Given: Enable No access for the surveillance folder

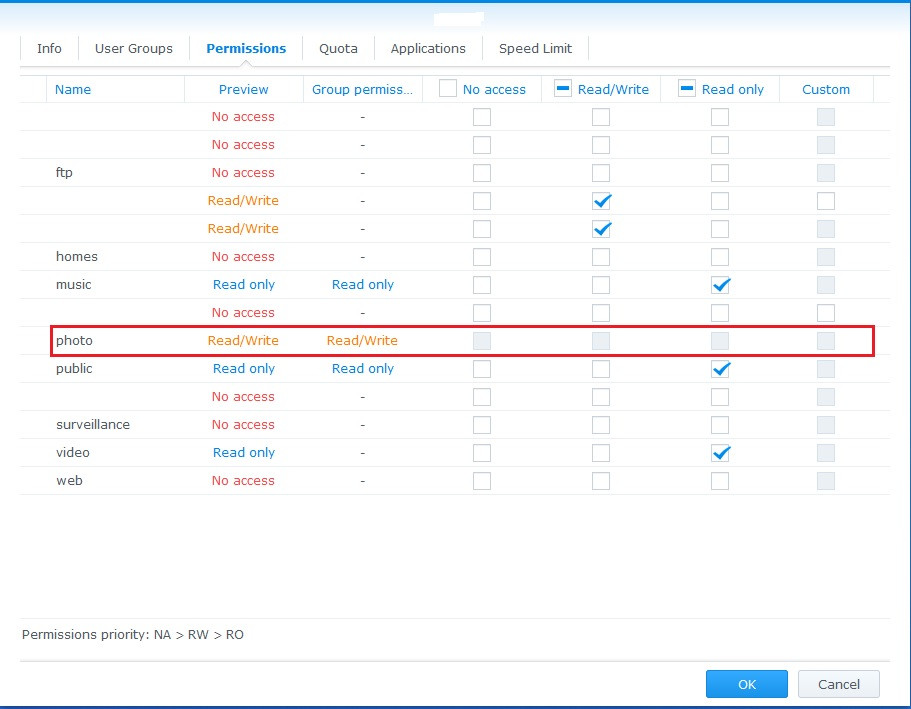Looking at the screenshot, I should click(482, 424).
